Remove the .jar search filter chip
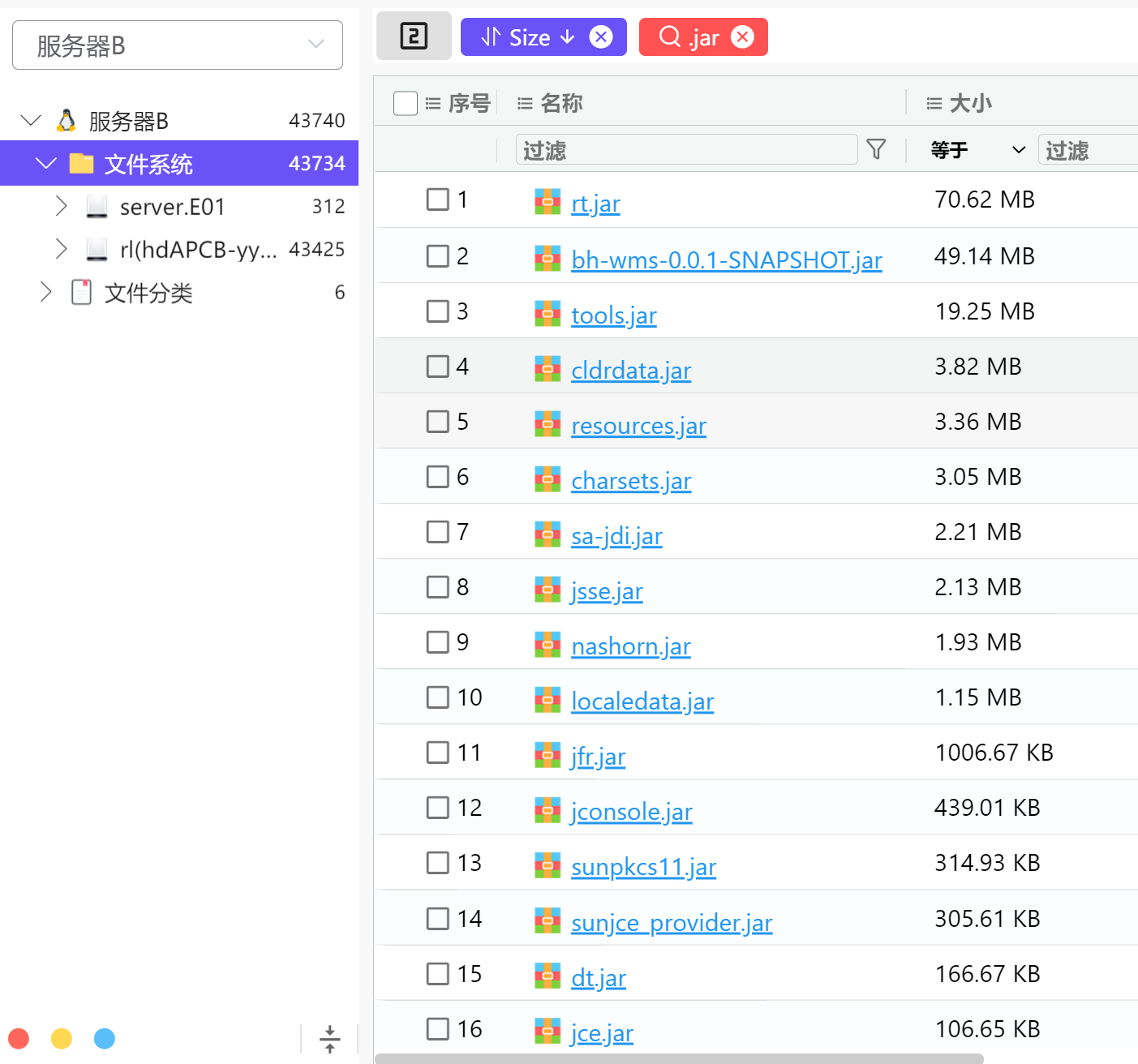The width and height of the screenshot is (1138, 1064). tap(742, 37)
